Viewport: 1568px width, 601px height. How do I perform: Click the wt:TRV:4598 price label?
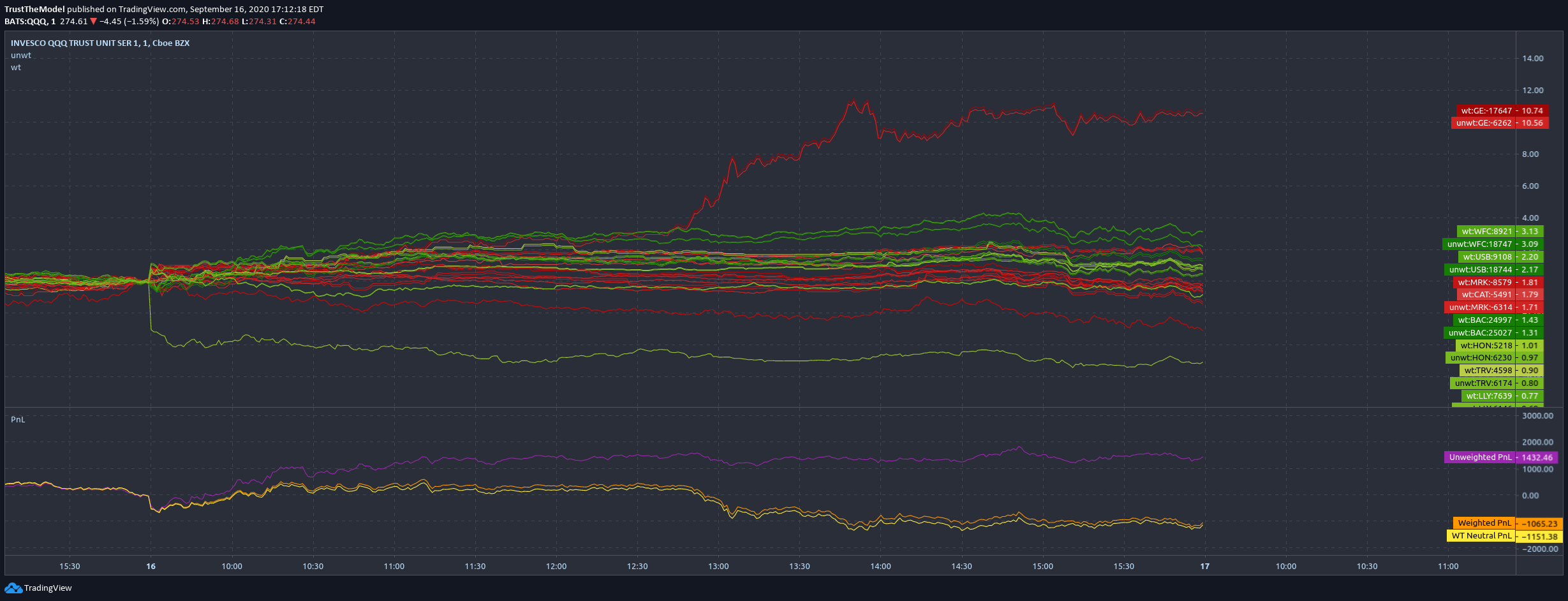click(x=1488, y=371)
